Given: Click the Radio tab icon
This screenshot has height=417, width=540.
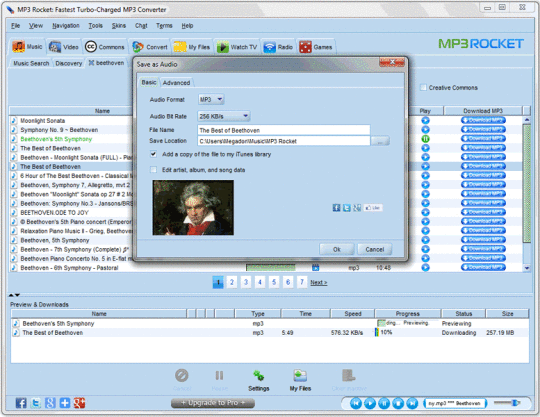Looking at the screenshot, I should 269,47.
